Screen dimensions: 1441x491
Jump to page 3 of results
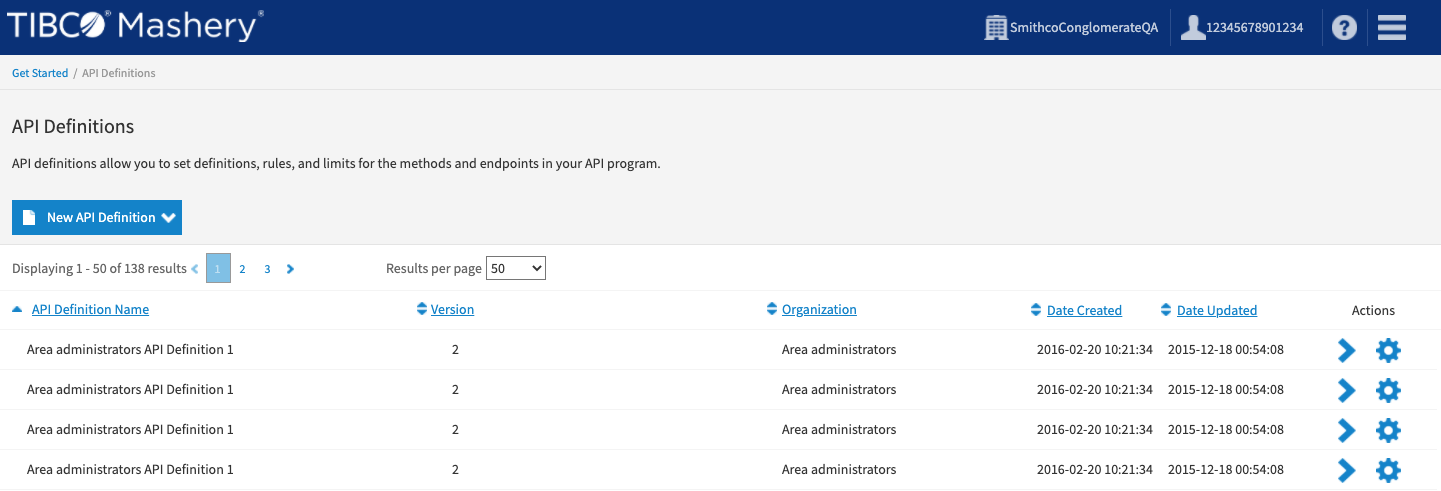(267, 269)
